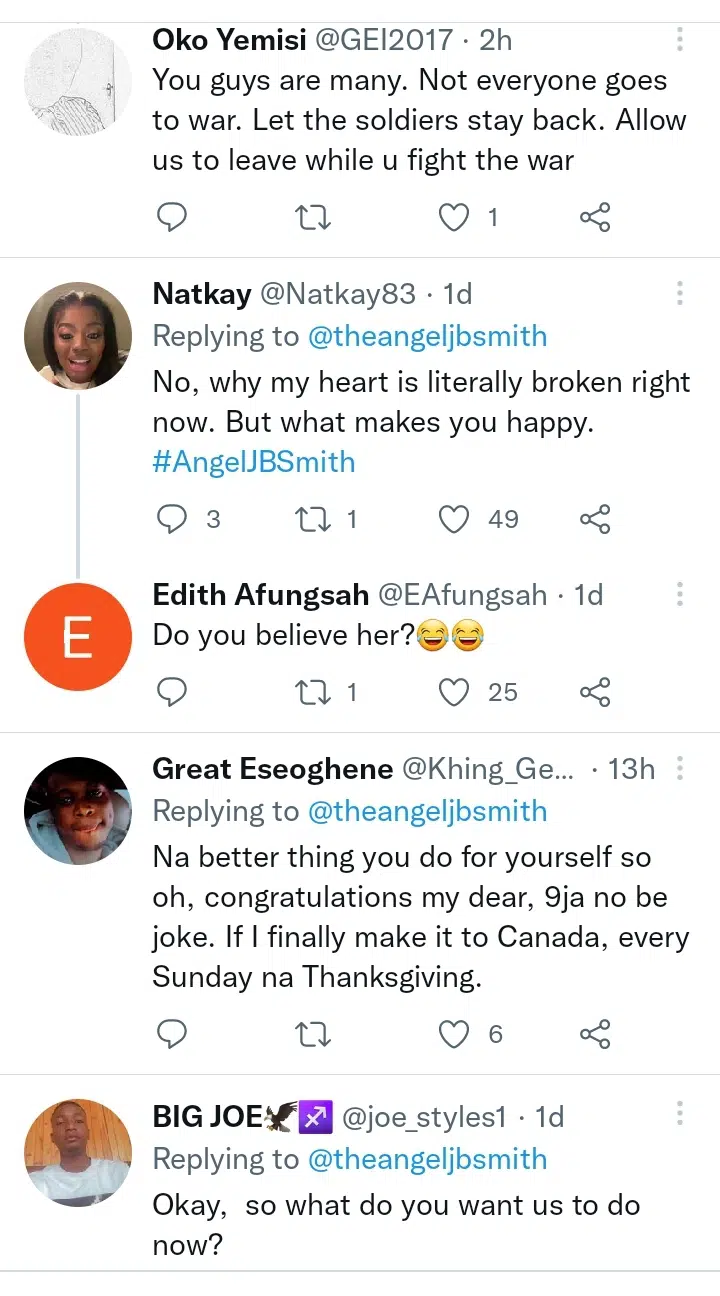720x1296 pixels.
Task: Like Natkay's tweet with 49 likes
Action: 455,519
